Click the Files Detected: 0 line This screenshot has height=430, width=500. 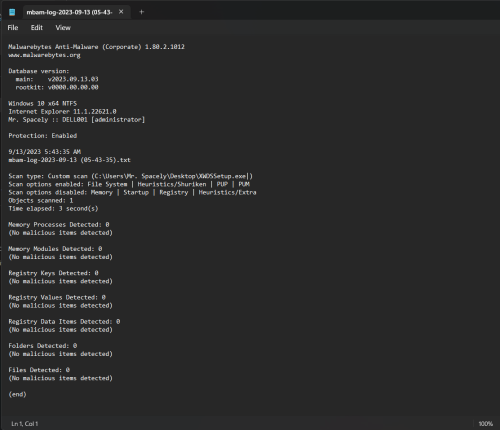(x=39, y=370)
